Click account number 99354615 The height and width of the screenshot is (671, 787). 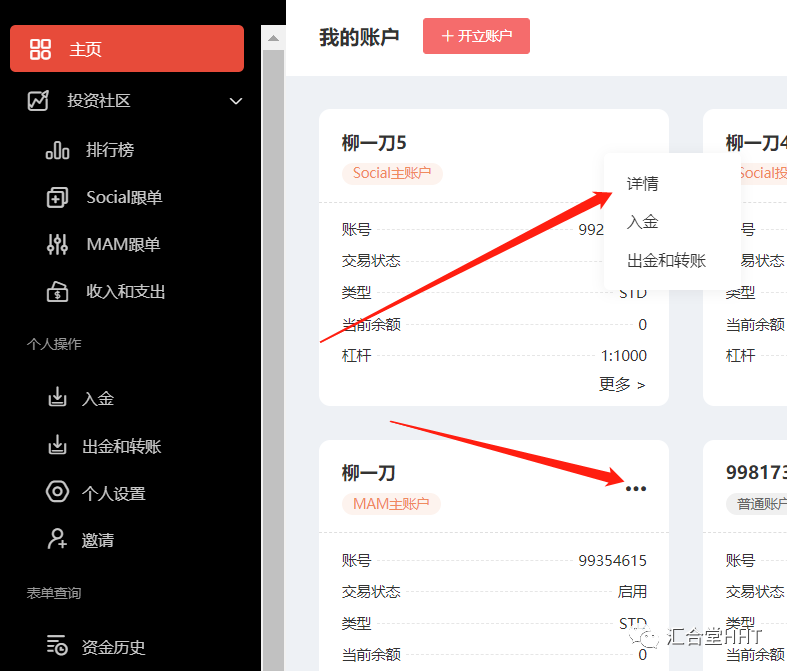point(612,561)
